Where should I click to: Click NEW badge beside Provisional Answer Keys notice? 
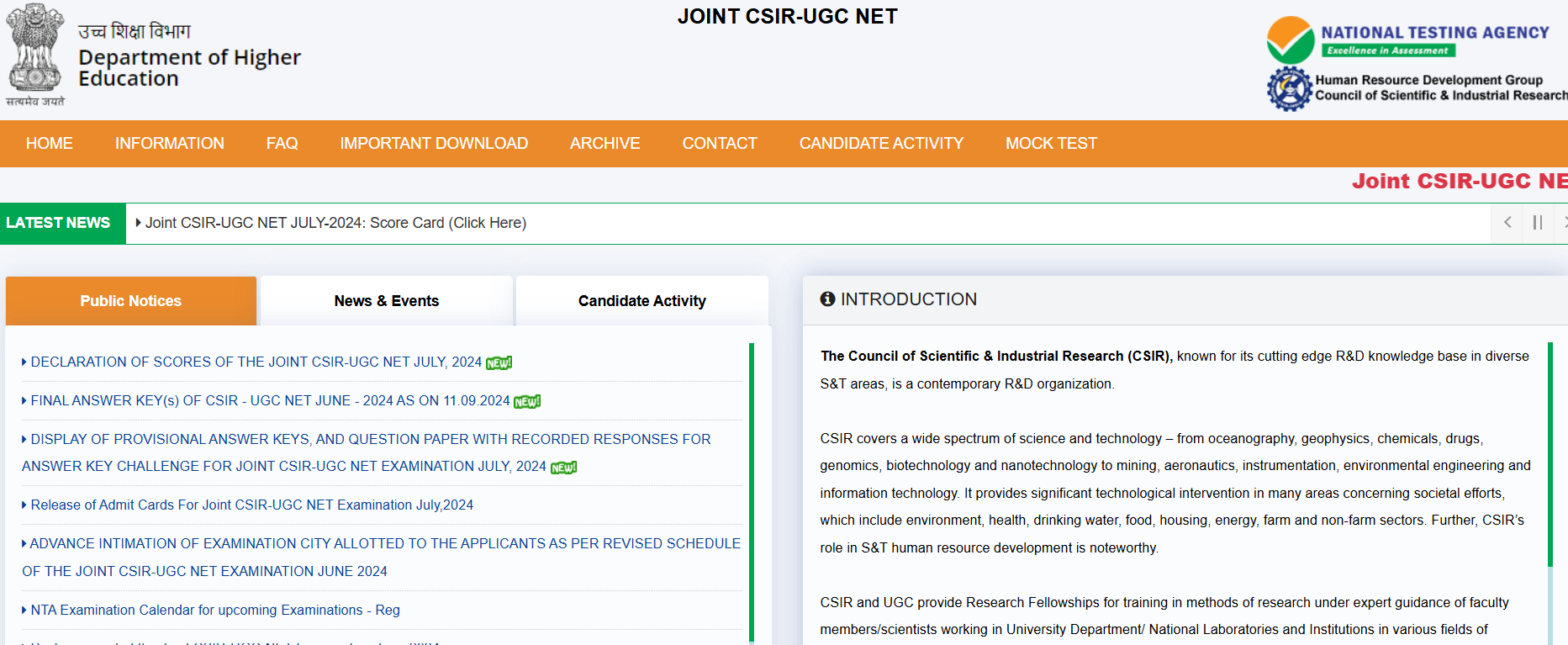pos(564,468)
